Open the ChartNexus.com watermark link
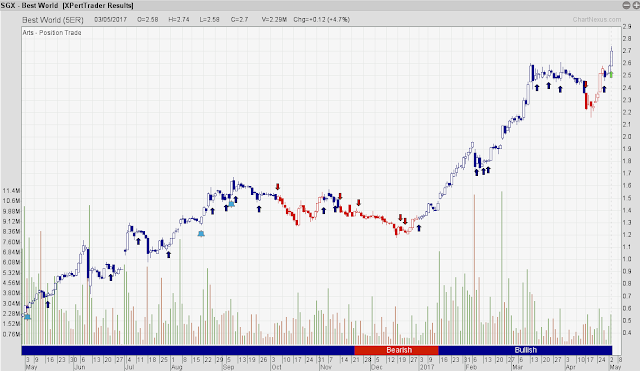This screenshot has height=371, width=640. coord(597,19)
